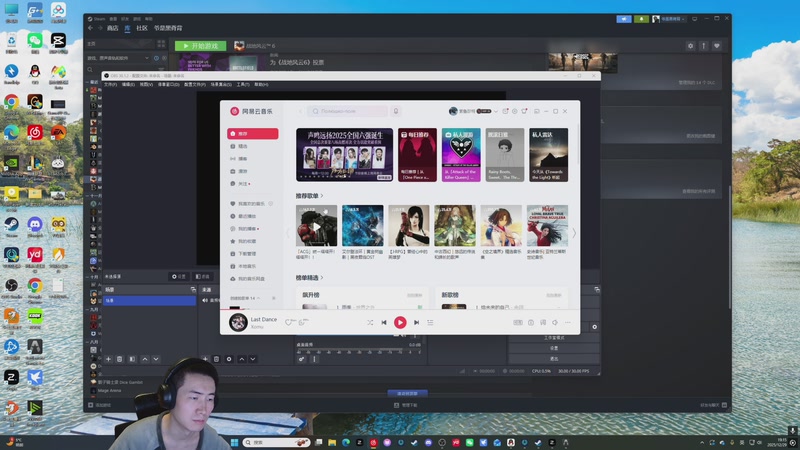This screenshot has width=800, height=450.
Task: Open Last Dance album cover thumbnail
Action: [x=238, y=322]
